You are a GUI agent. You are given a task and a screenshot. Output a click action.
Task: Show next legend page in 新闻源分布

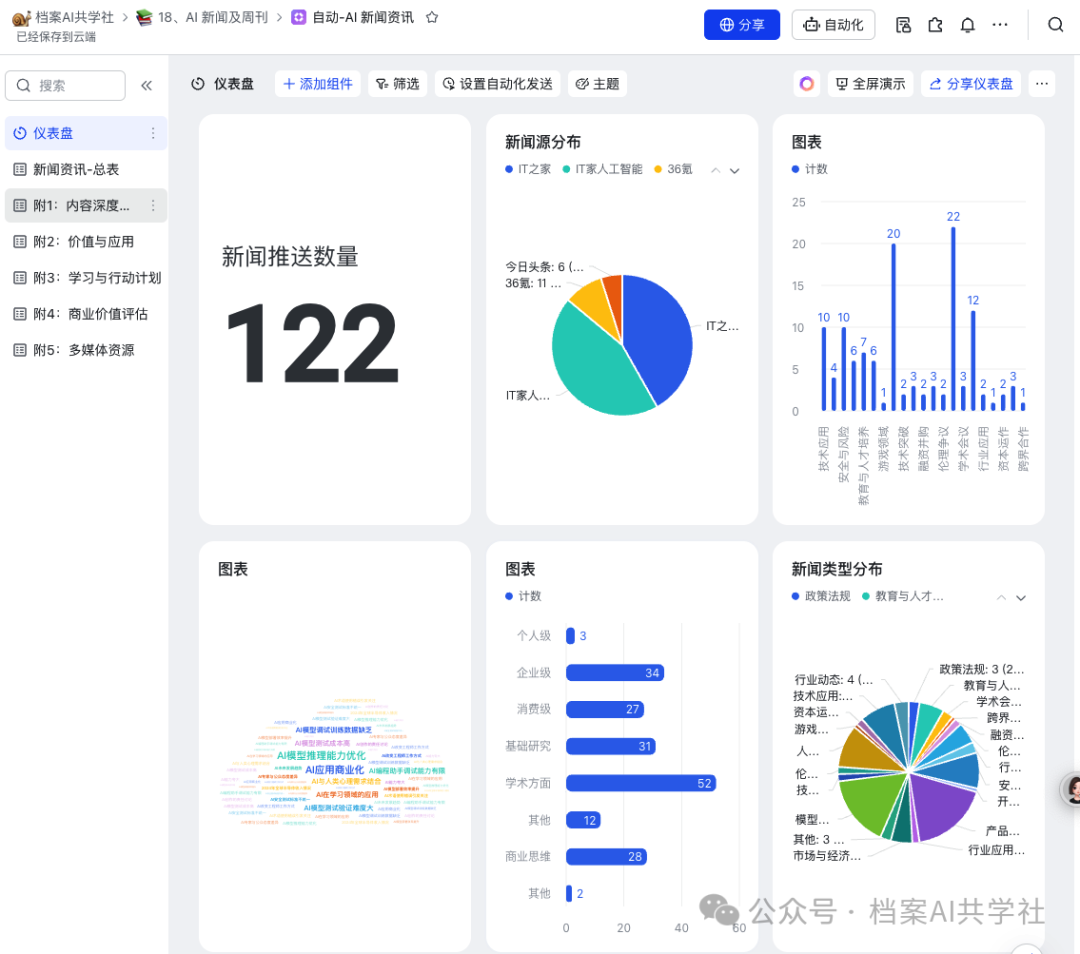tap(735, 171)
